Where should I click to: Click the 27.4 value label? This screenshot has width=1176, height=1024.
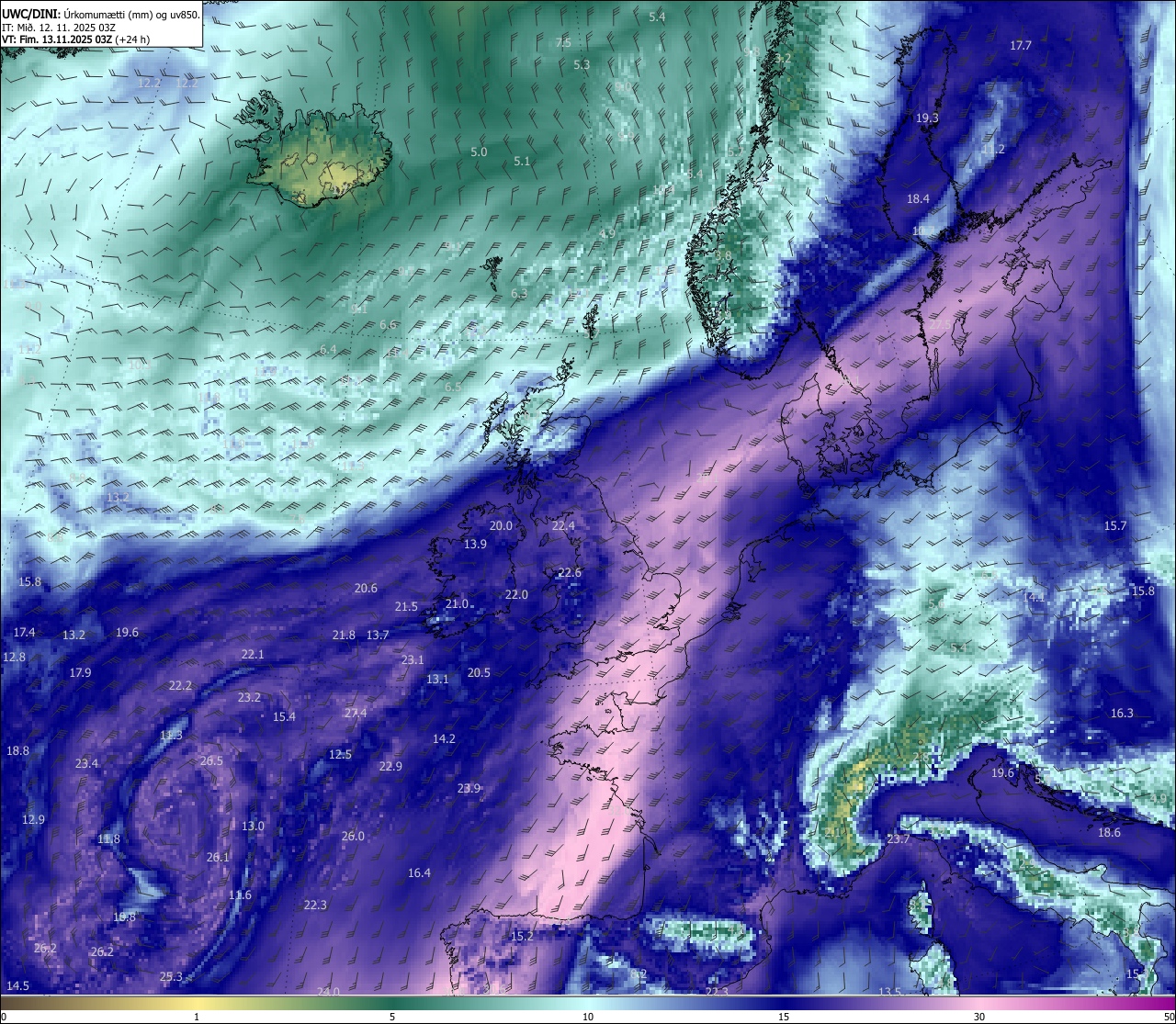coord(356,713)
